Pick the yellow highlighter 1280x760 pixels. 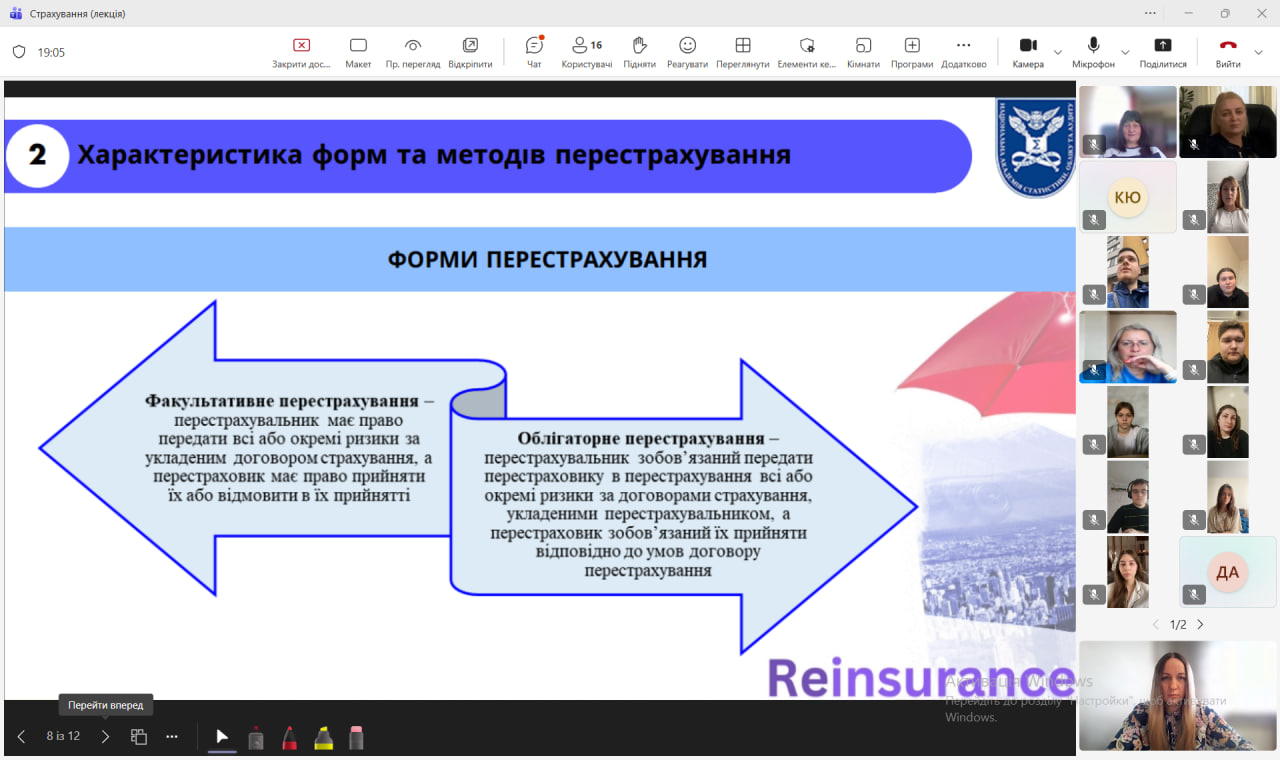(x=323, y=738)
